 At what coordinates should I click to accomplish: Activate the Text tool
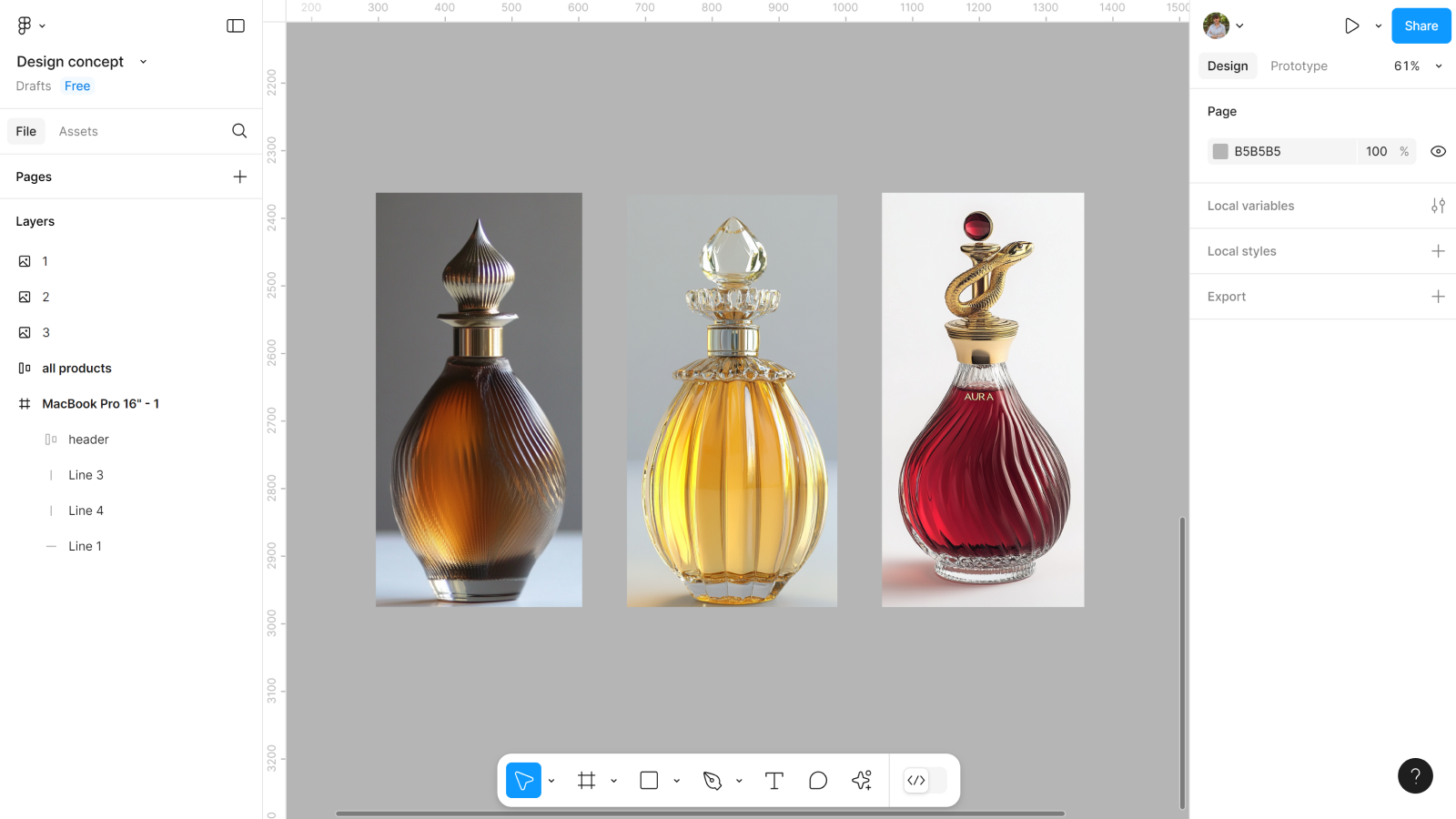pyautogui.click(x=774, y=781)
